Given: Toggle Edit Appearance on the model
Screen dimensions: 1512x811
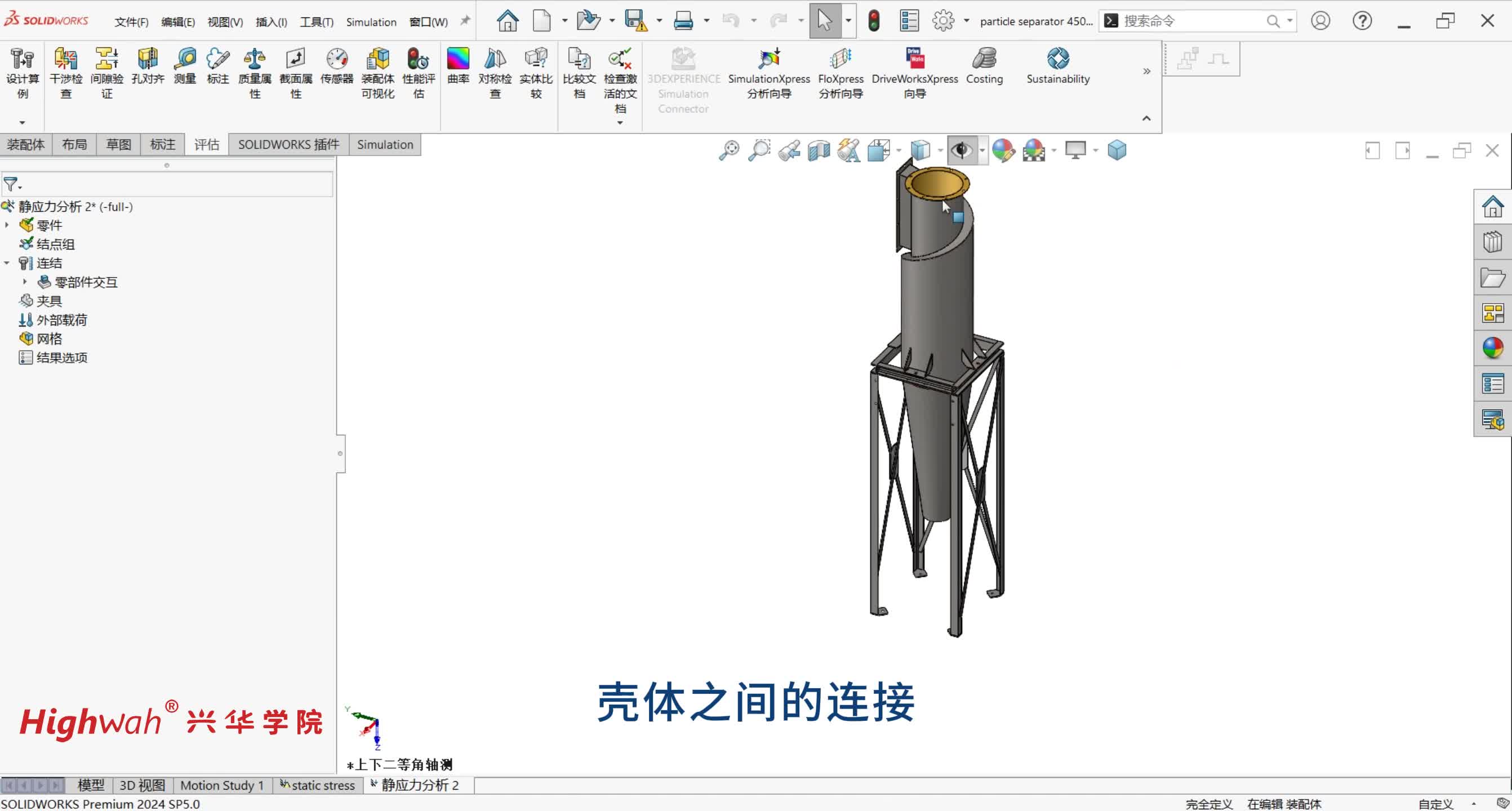Looking at the screenshot, I should click(1004, 150).
